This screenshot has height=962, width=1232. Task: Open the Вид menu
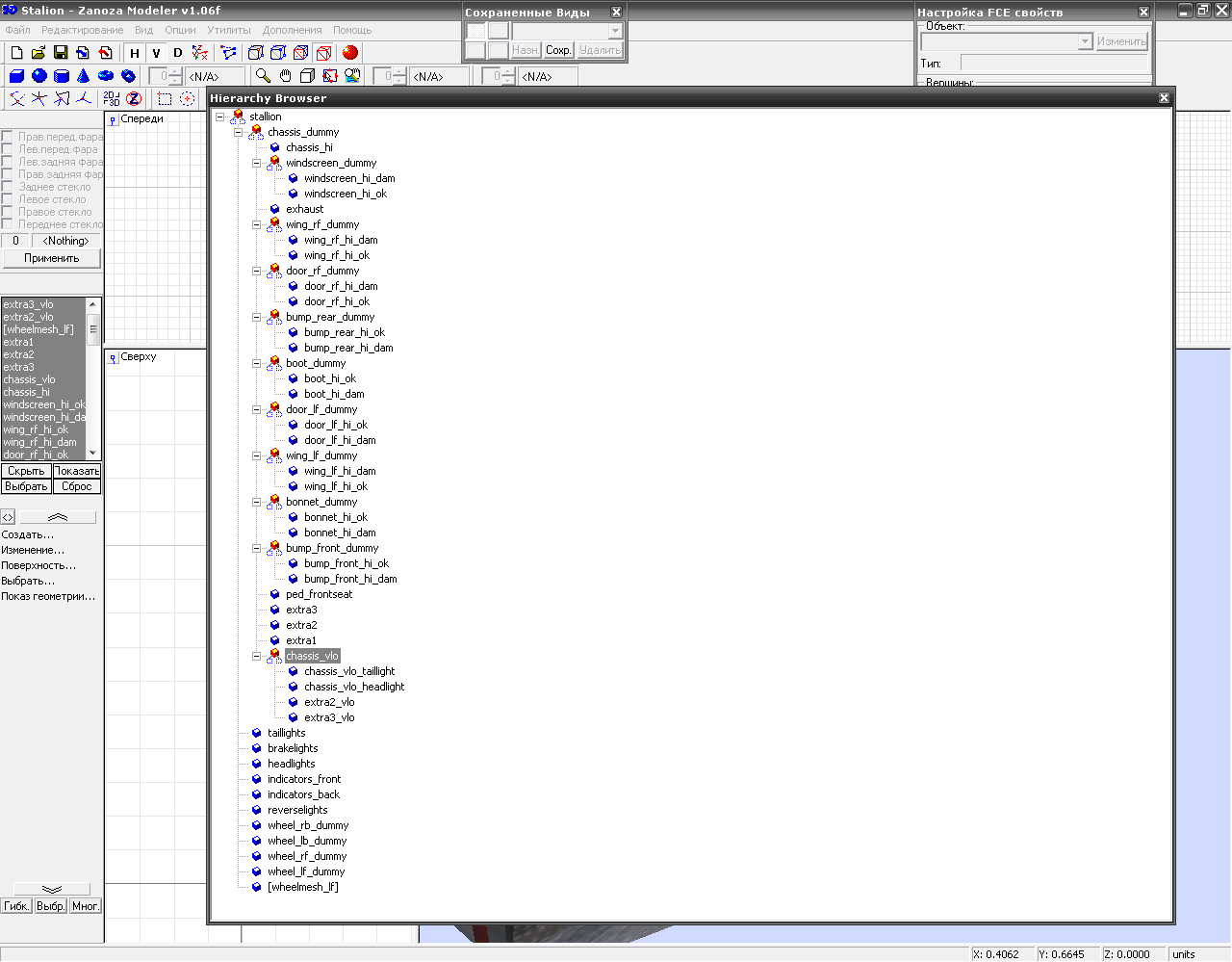pyautogui.click(x=143, y=30)
